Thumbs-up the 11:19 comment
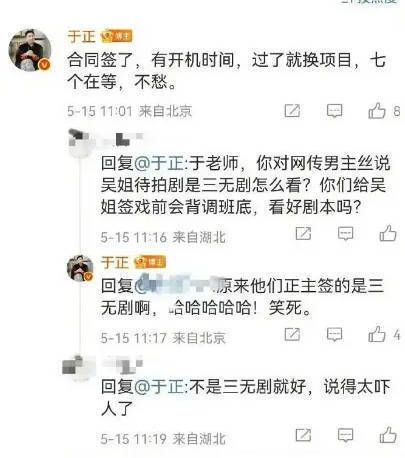This screenshot has height=458, width=405. coord(388,434)
